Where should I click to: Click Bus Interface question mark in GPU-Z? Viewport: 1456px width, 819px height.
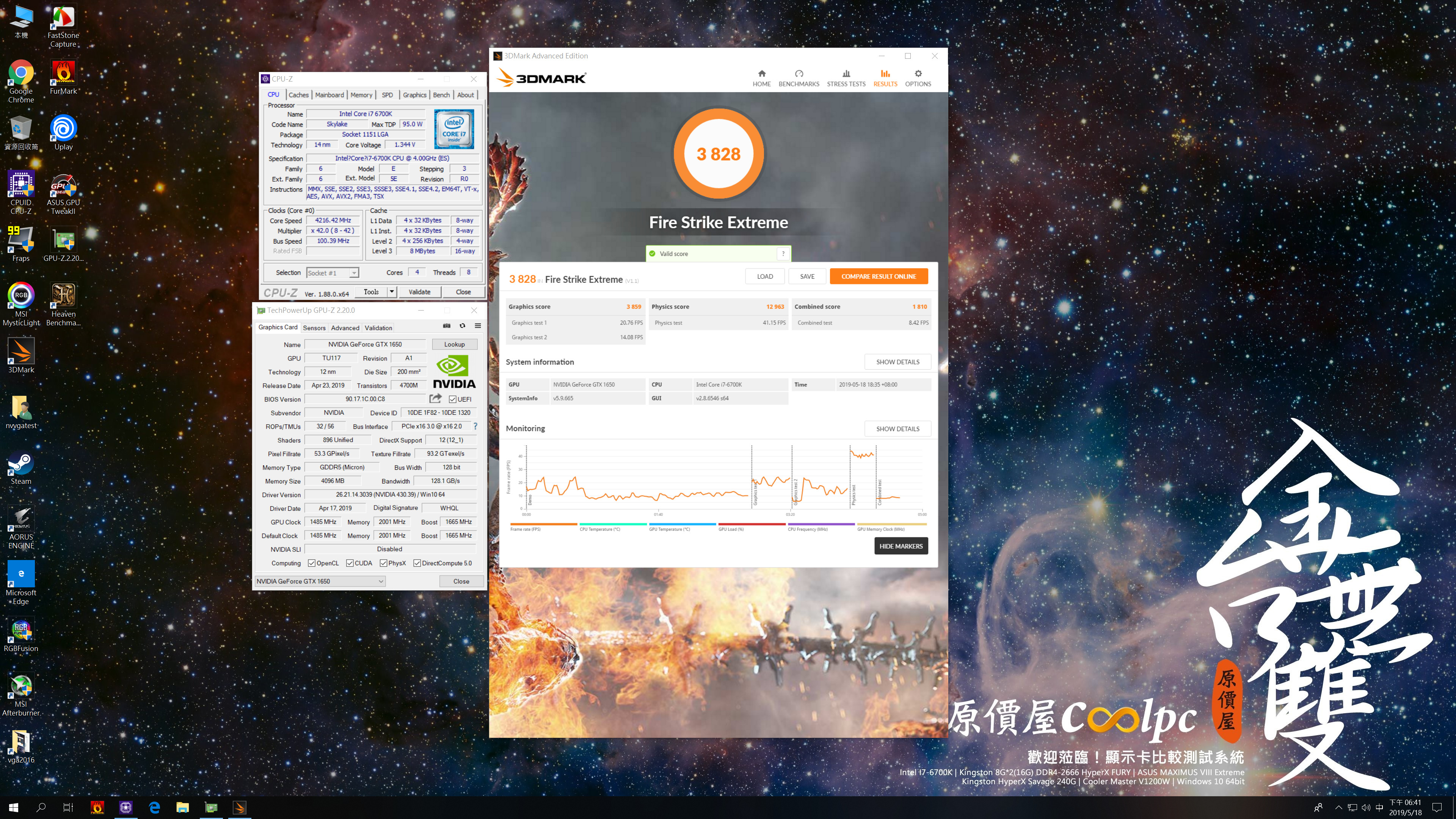[475, 426]
